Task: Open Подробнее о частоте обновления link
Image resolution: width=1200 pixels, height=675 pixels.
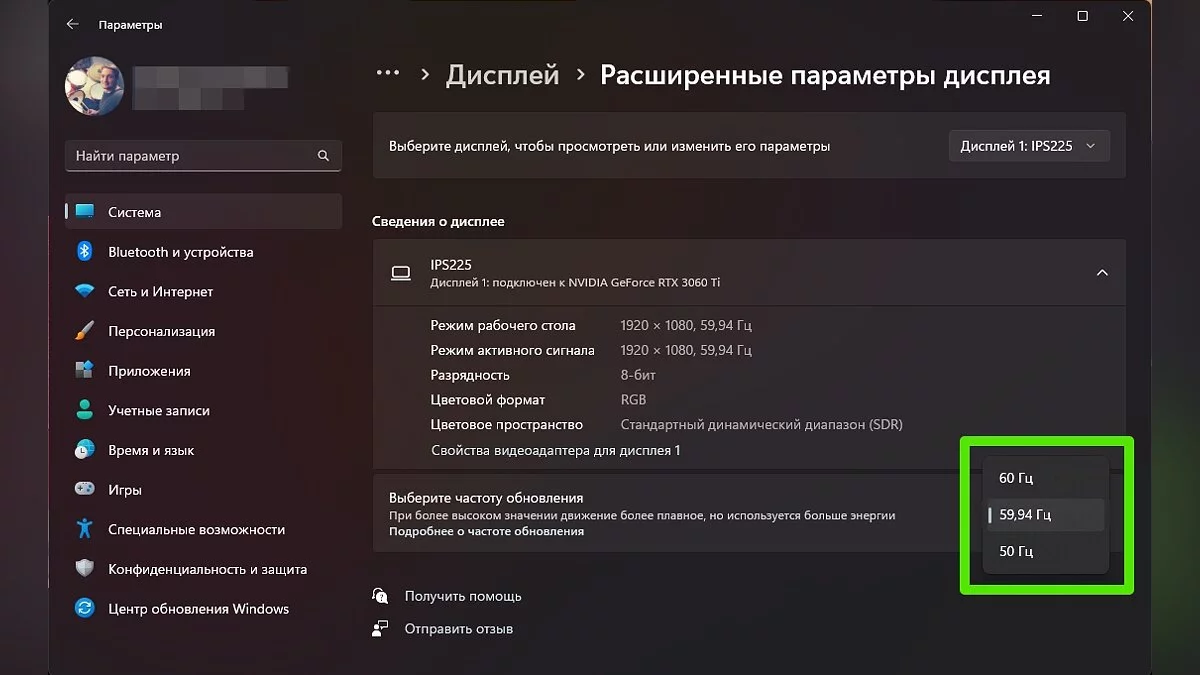Action: coord(486,532)
